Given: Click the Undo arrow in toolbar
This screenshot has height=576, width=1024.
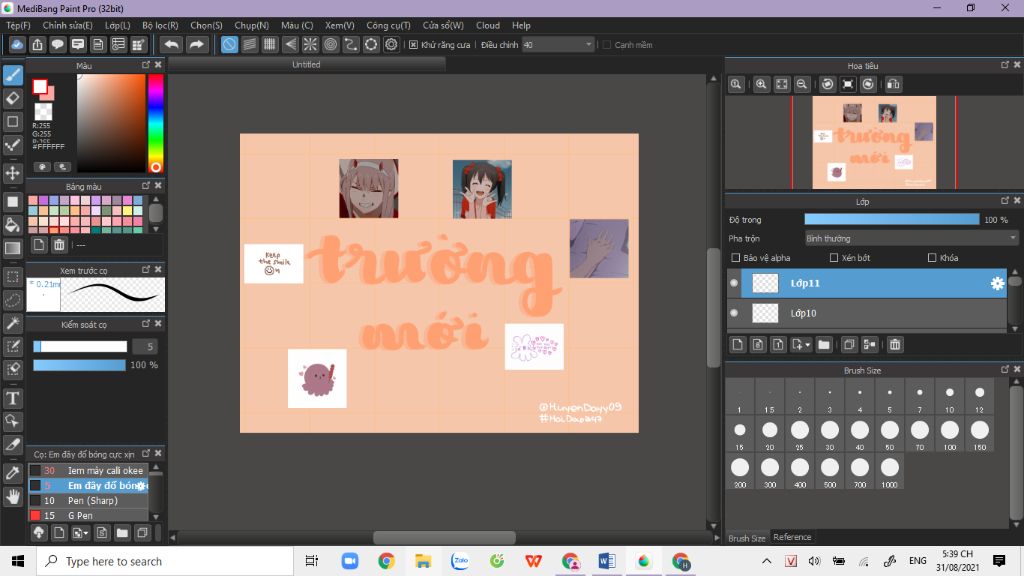Looking at the screenshot, I should click(x=171, y=44).
